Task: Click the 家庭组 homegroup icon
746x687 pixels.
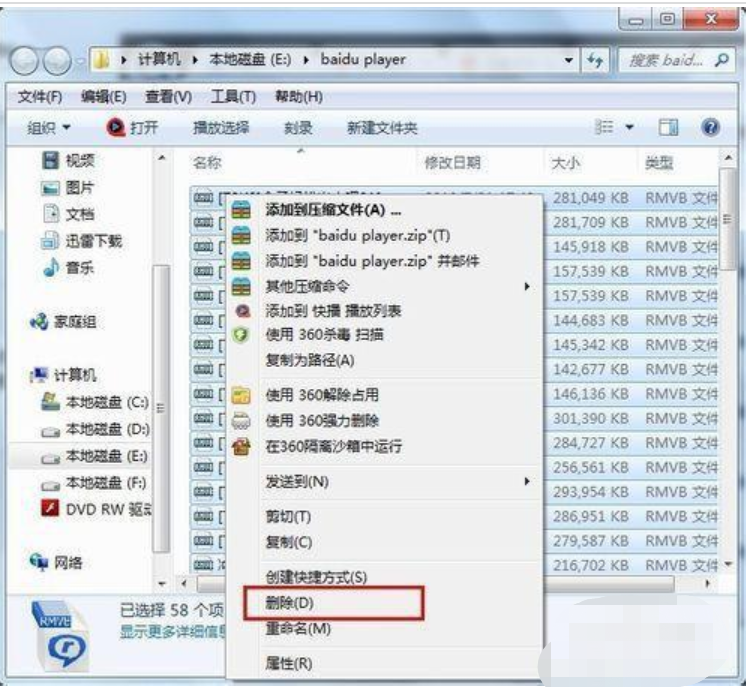Action: tap(39, 322)
